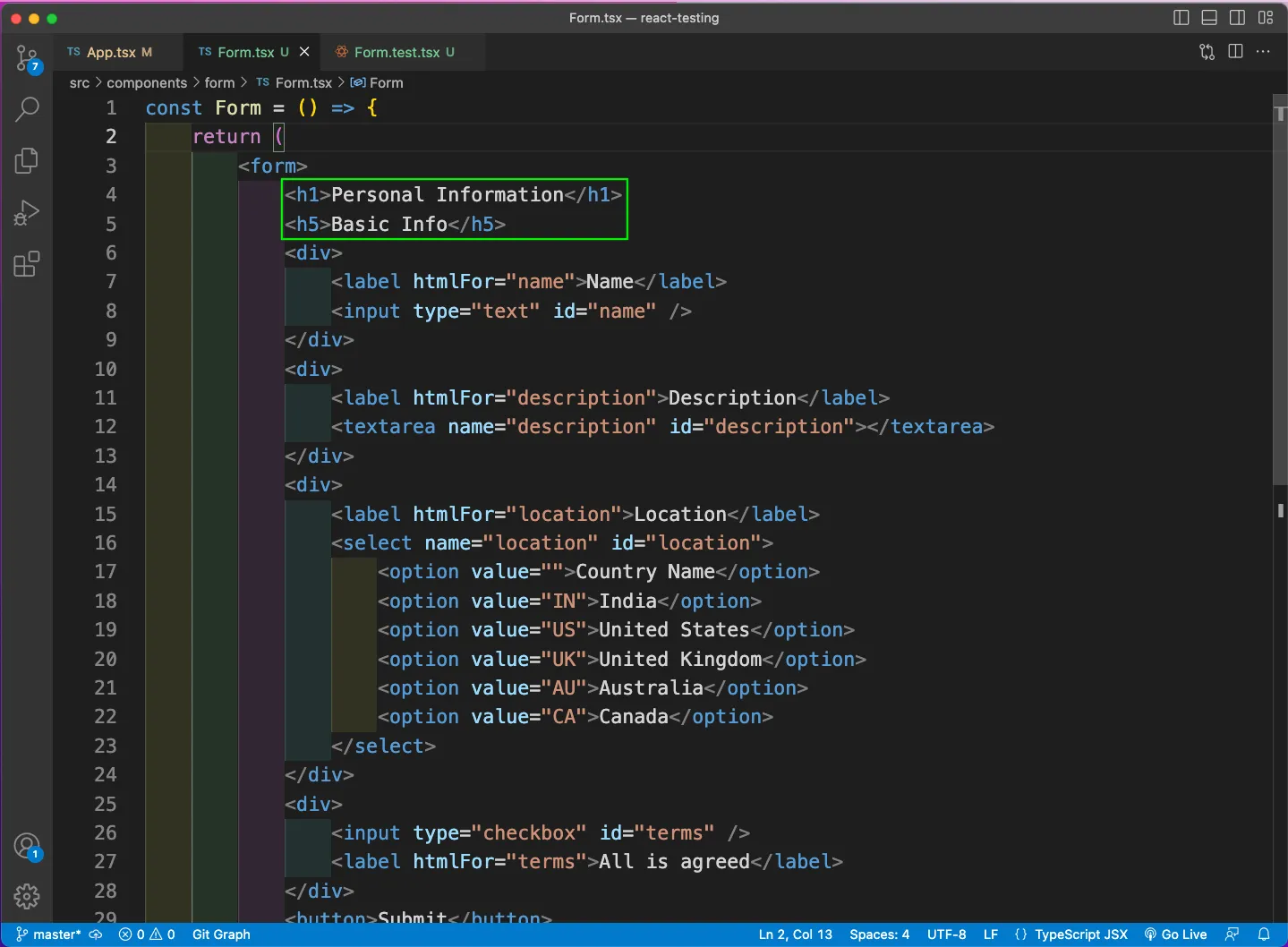This screenshot has width=1288, height=947.
Task: Click 'All is agreed' label text
Action: tap(674, 861)
